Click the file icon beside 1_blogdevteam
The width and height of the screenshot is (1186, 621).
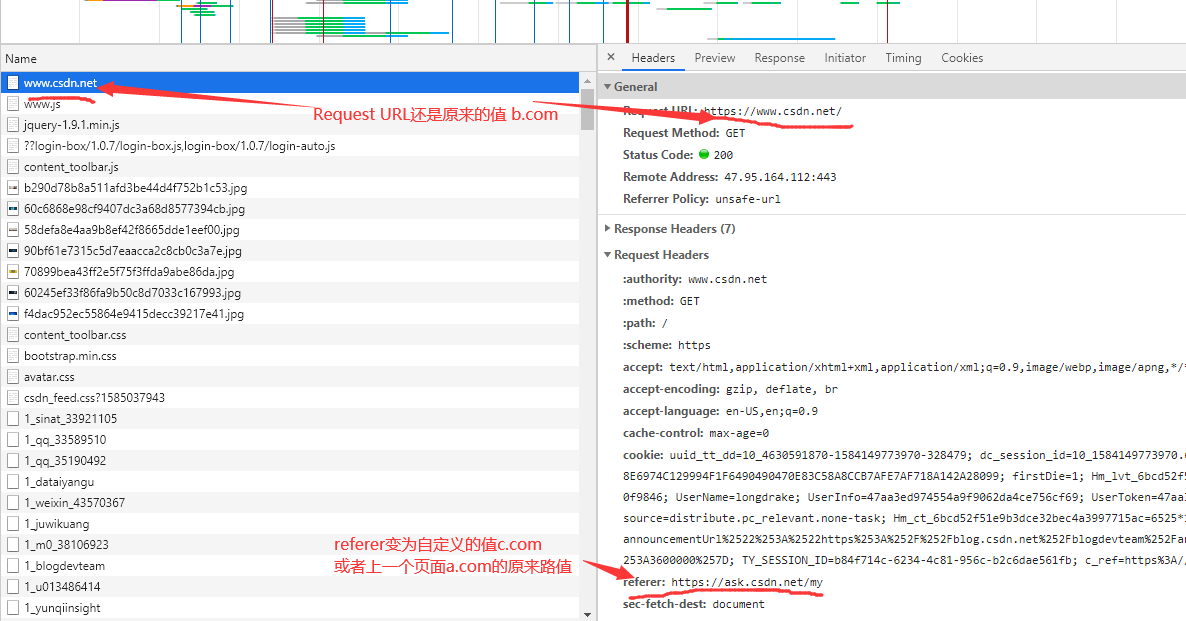point(13,566)
